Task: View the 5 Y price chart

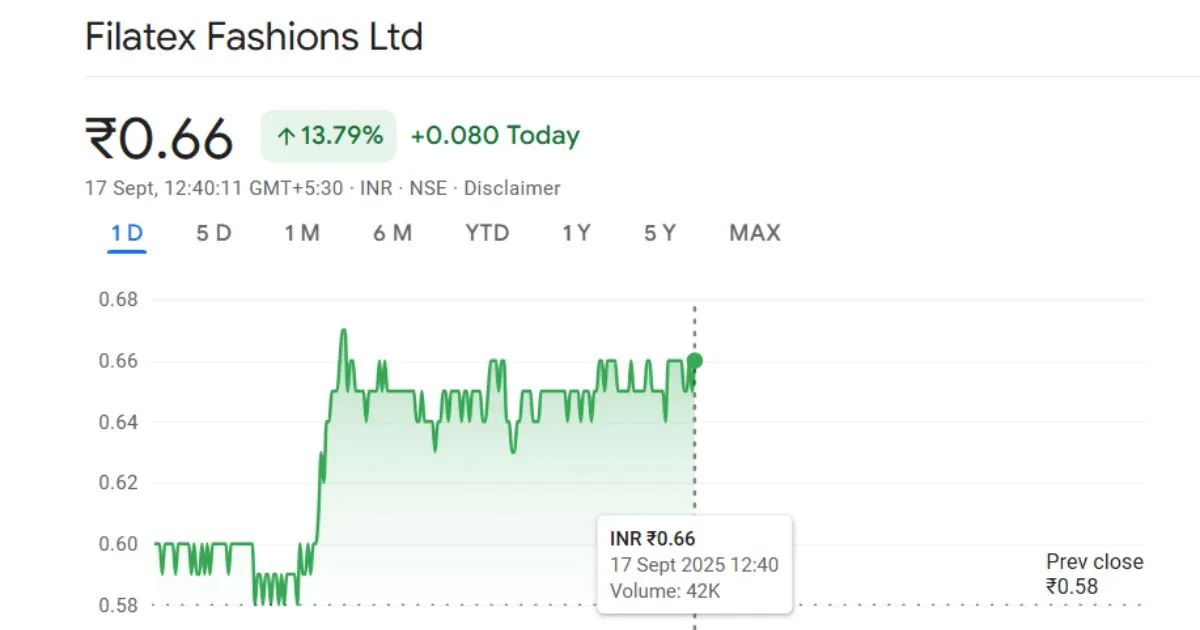Action: click(x=660, y=234)
